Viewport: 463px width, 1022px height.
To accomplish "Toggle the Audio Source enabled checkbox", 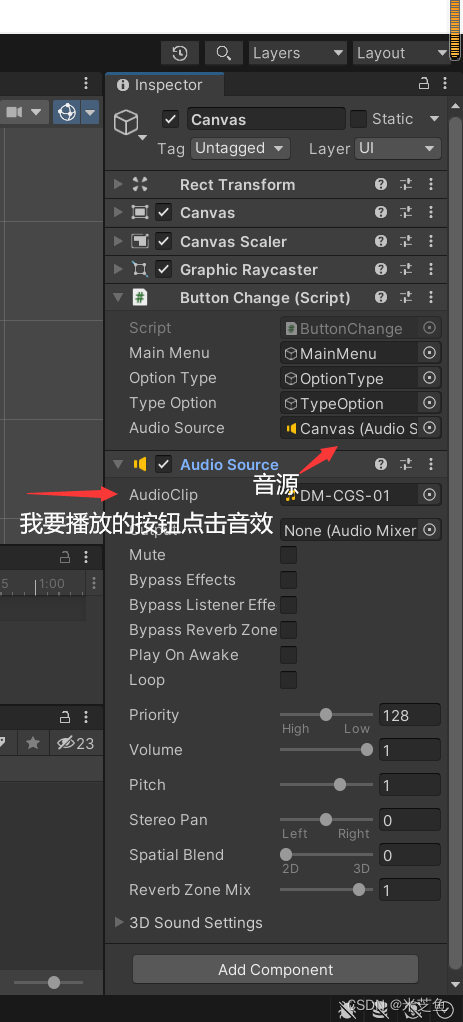I will pos(164,464).
